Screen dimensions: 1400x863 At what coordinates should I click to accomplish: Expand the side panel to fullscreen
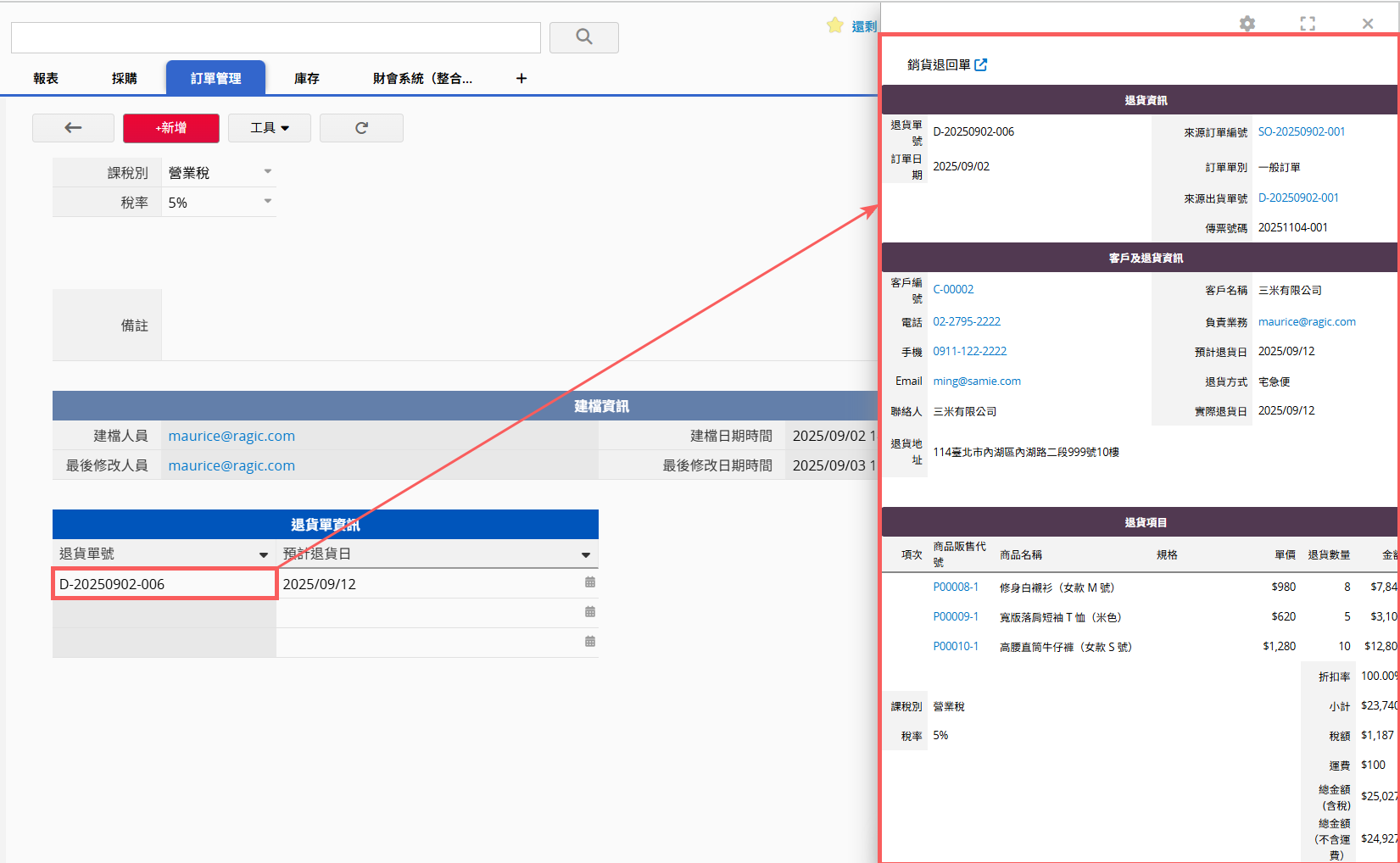tap(1308, 24)
